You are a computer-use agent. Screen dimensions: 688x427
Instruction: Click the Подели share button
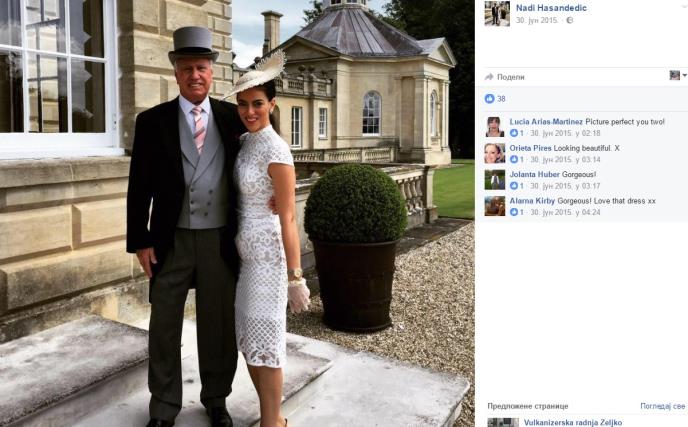pyautogui.click(x=505, y=77)
